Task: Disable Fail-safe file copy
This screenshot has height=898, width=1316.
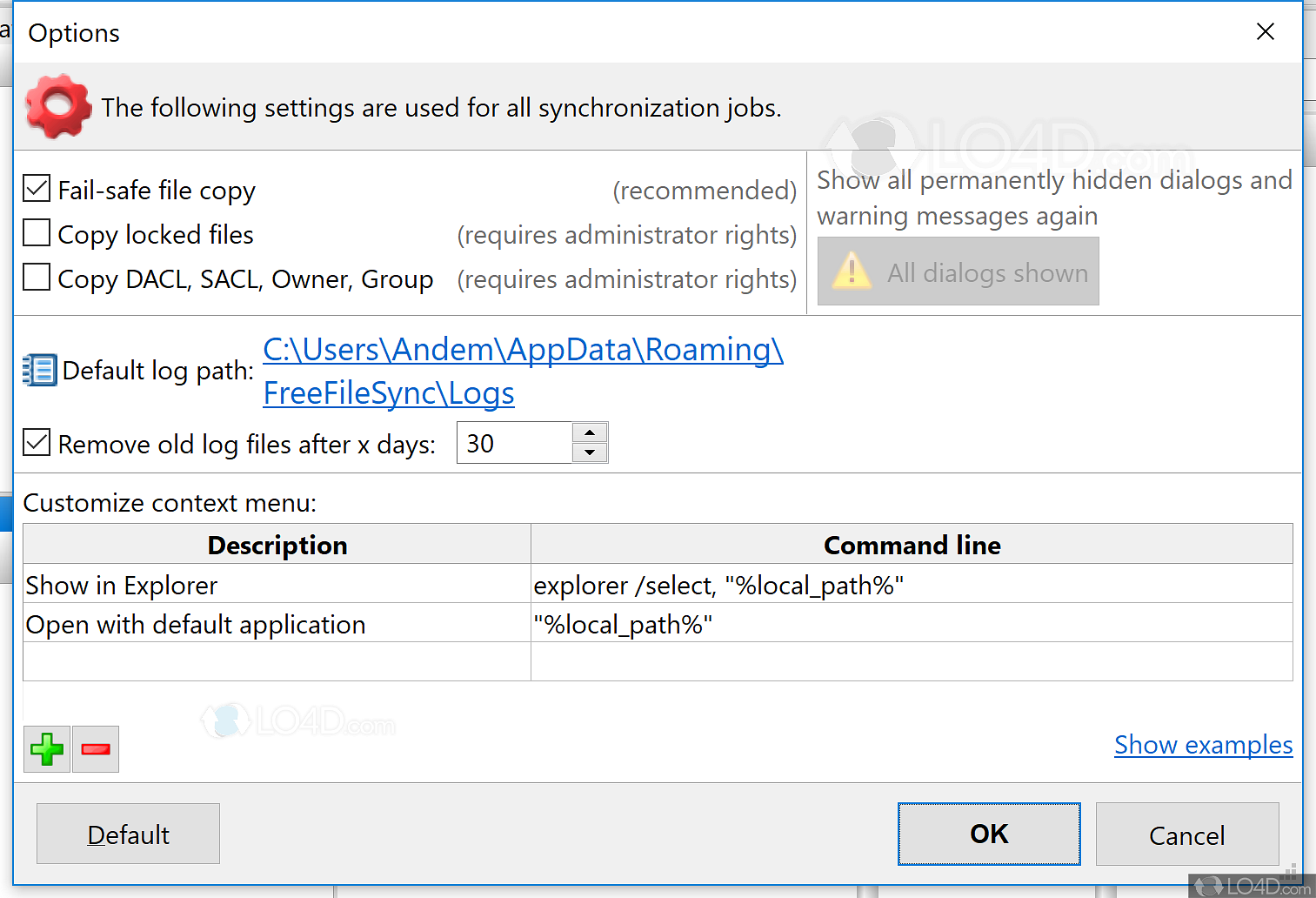Action: point(36,188)
